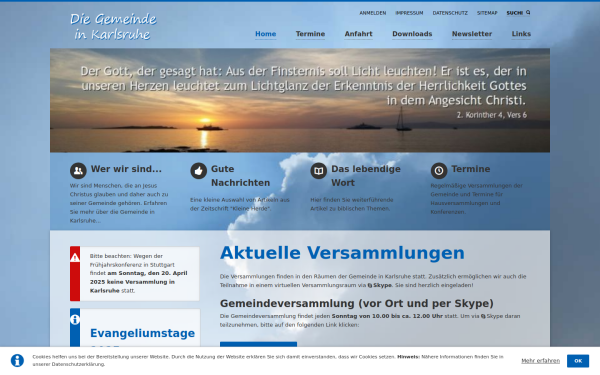600x375 pixels.
Task: Click the clock icon beside Termine heading
Action: coord(439,171)
